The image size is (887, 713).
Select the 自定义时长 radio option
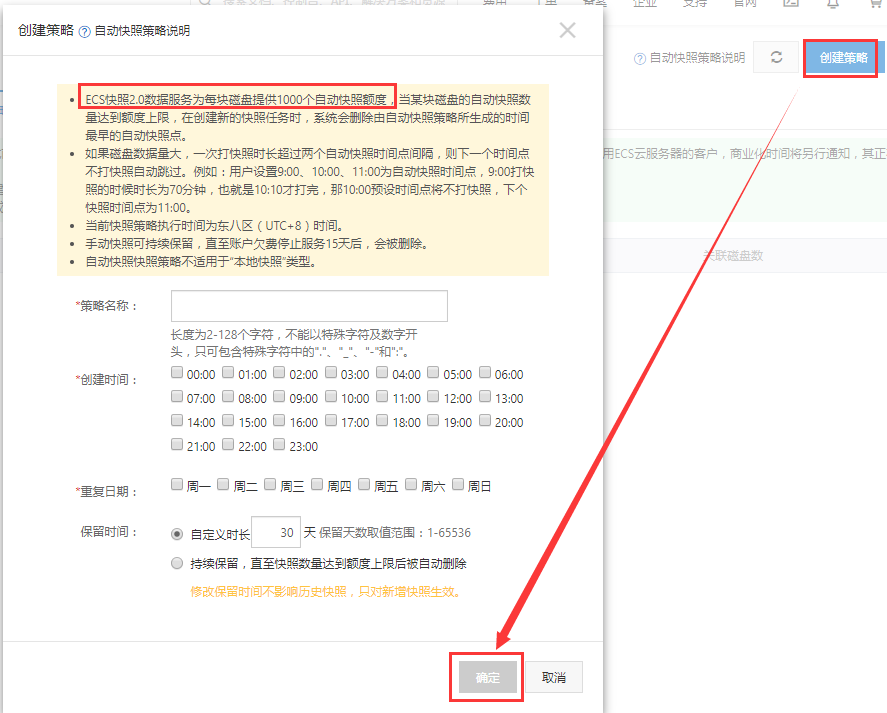[x=177, y=534]
